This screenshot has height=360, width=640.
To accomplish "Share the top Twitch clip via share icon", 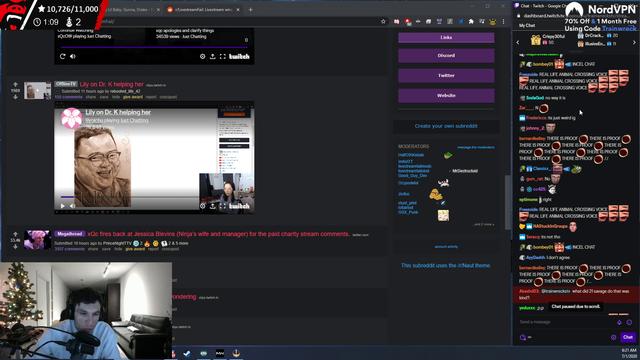I will pos(213,56).
